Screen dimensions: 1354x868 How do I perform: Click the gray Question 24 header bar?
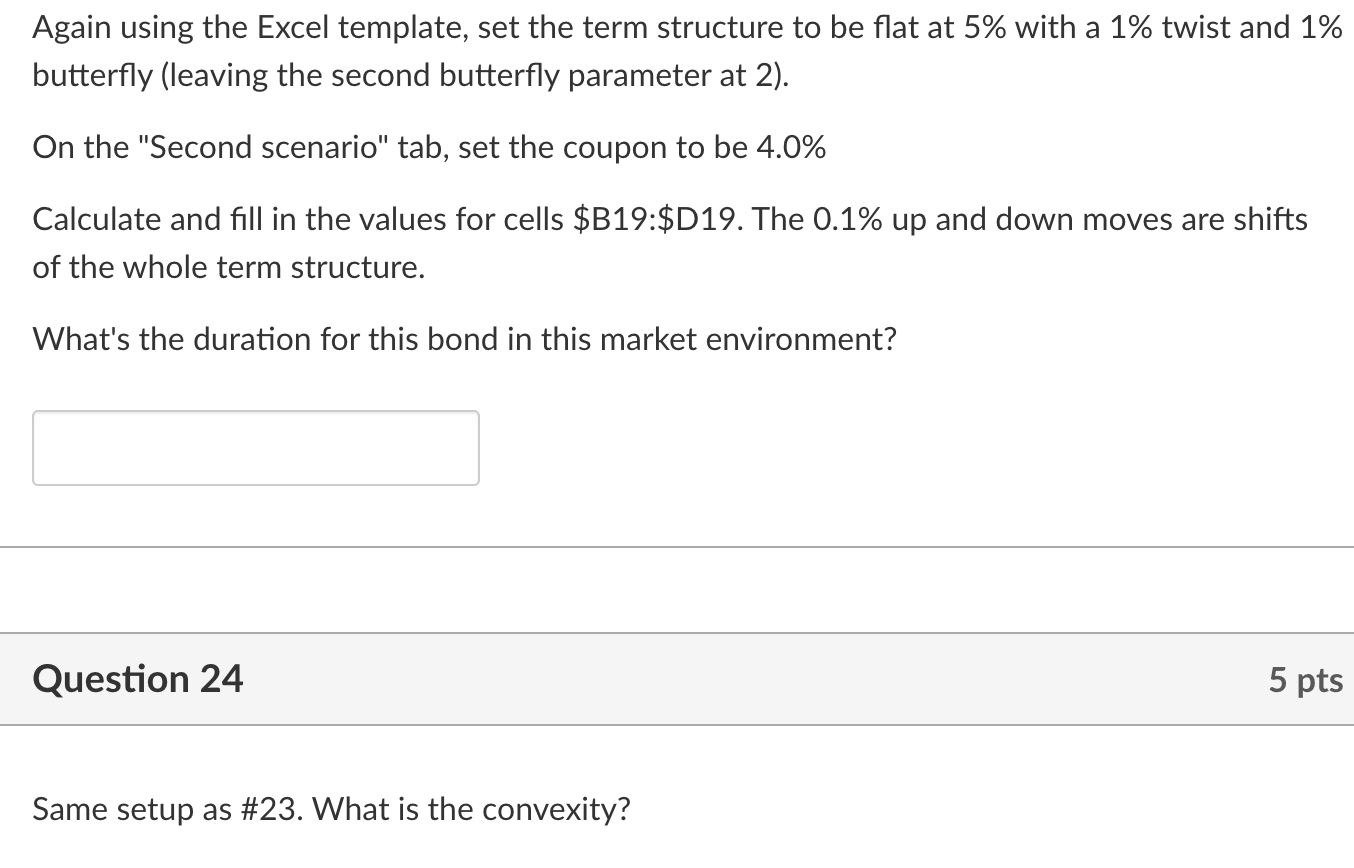click(677, 679)
